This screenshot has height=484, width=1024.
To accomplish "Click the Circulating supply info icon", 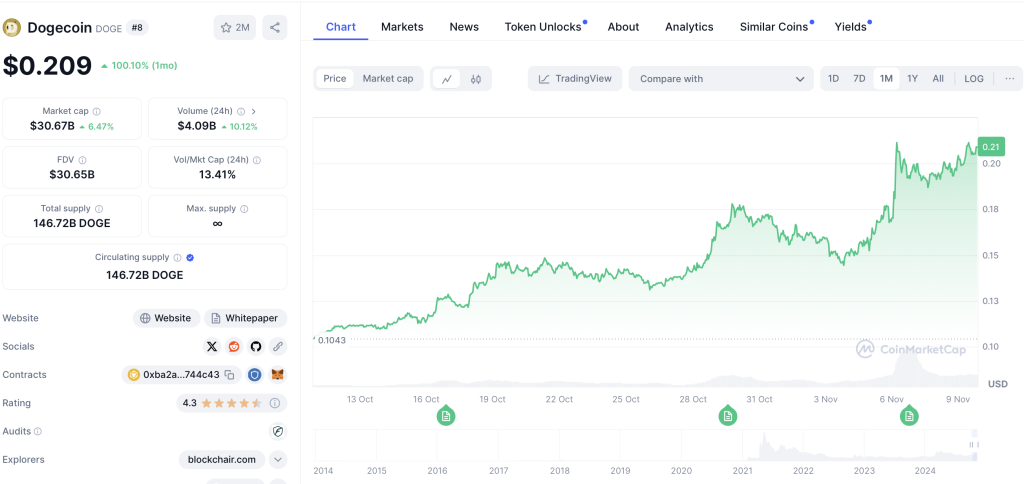I will [178, 257].
